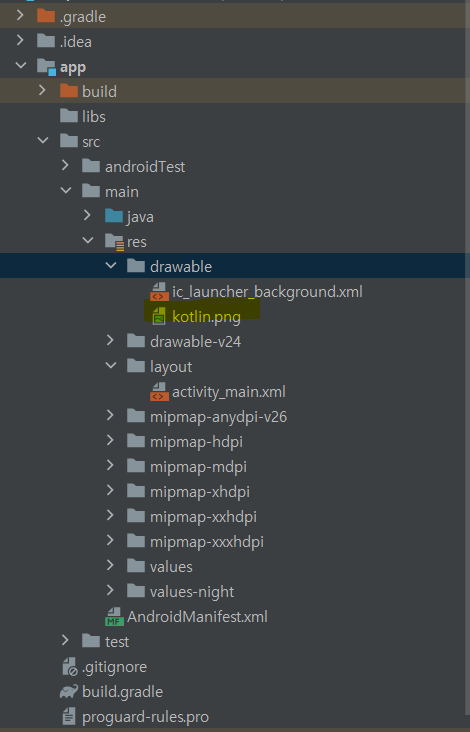Click the test folder icon

click(91, 641)
